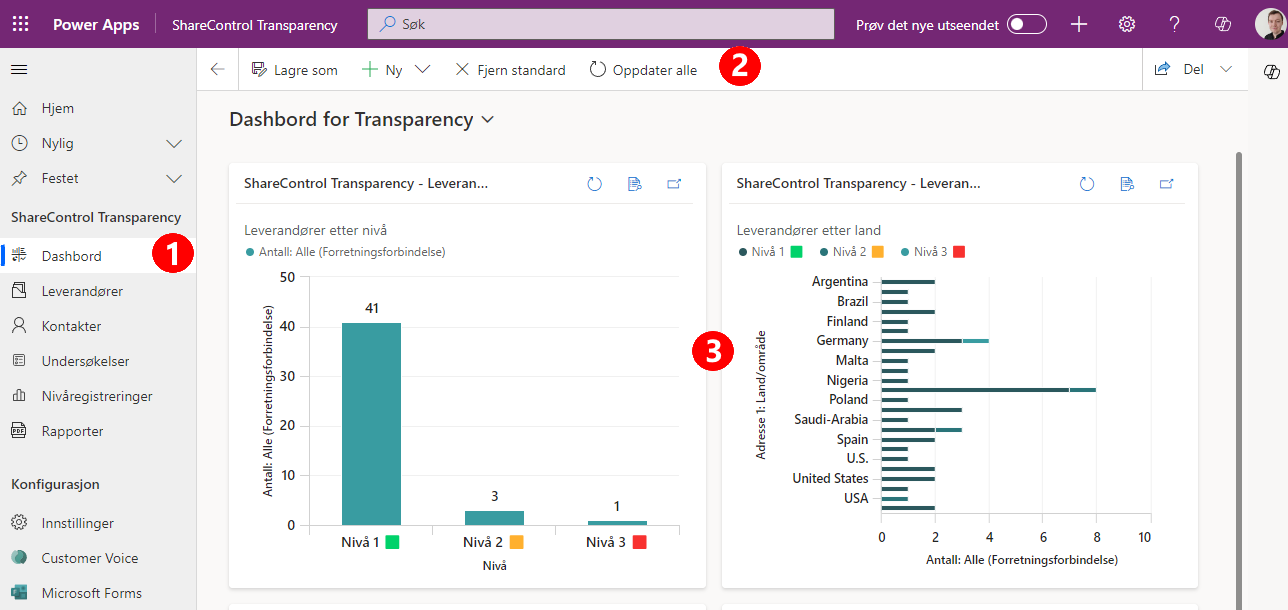Click the Undersøkelser sidebar icon
This screenshot has width=1288, height=610.
(x=19, y=361)
